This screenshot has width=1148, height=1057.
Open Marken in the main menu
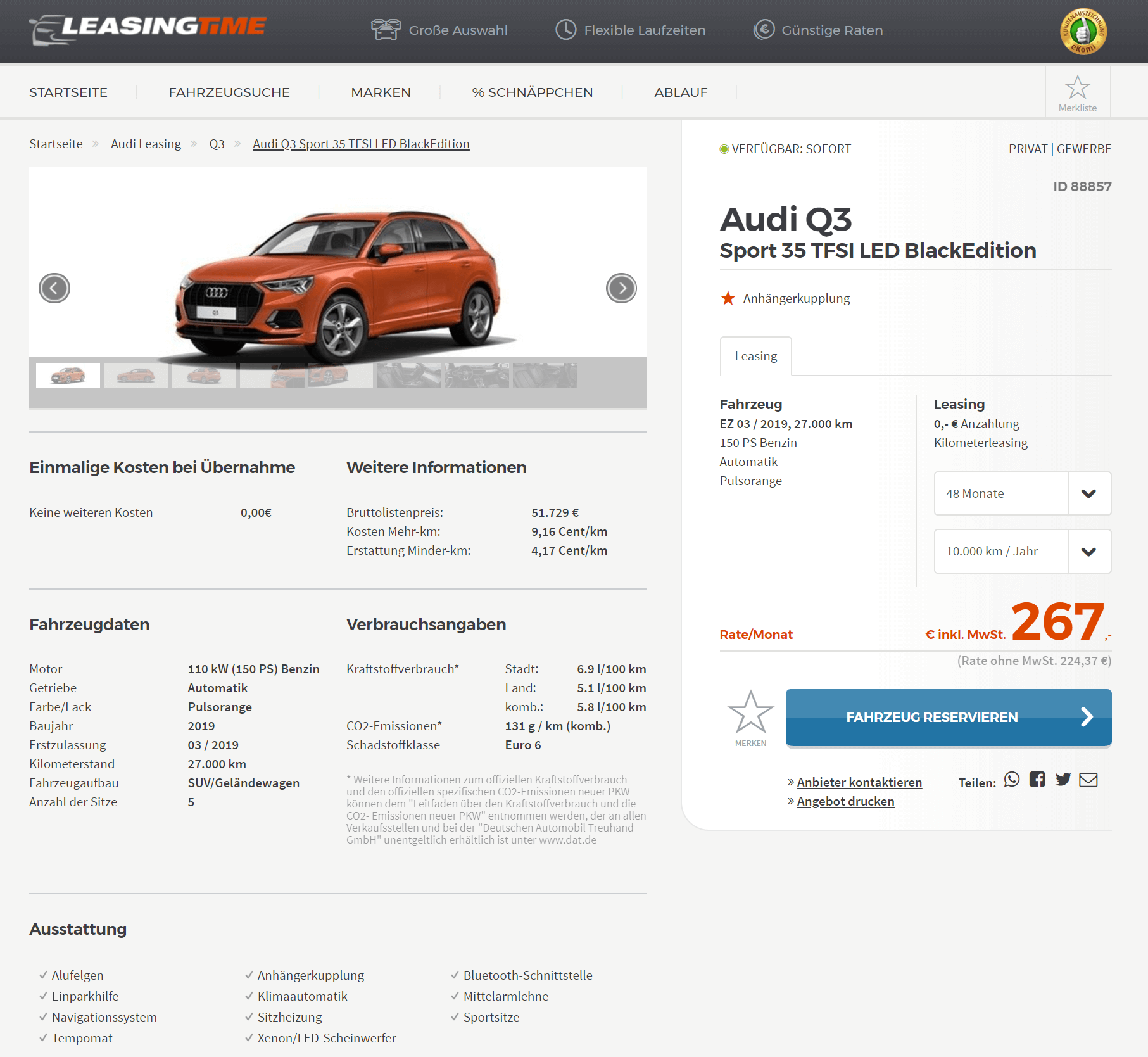point(381,92)
